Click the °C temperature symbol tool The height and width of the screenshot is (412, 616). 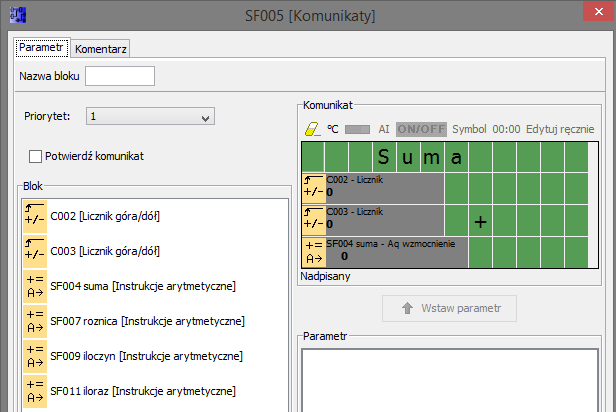pos(334,129)
